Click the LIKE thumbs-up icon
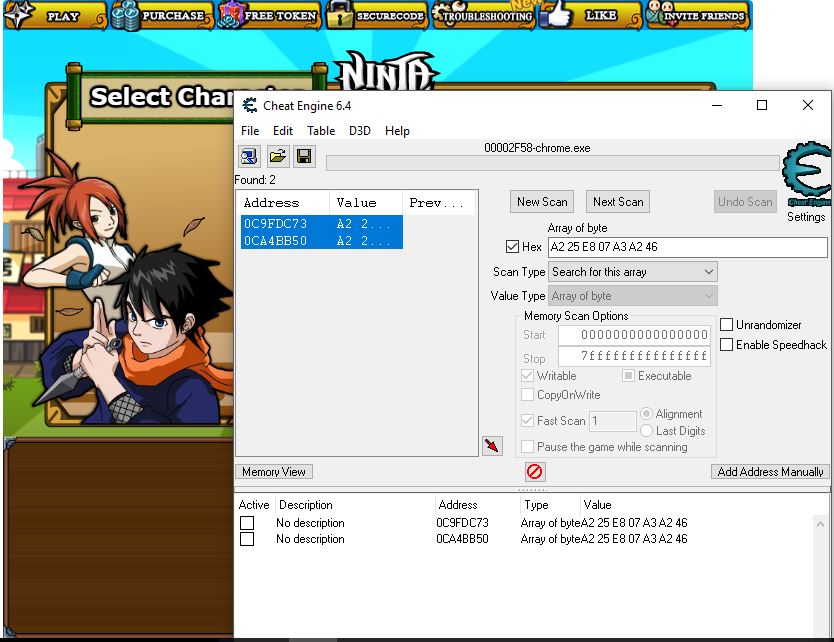The width and height of the screenshot is (834, 642). click(557, 15)
